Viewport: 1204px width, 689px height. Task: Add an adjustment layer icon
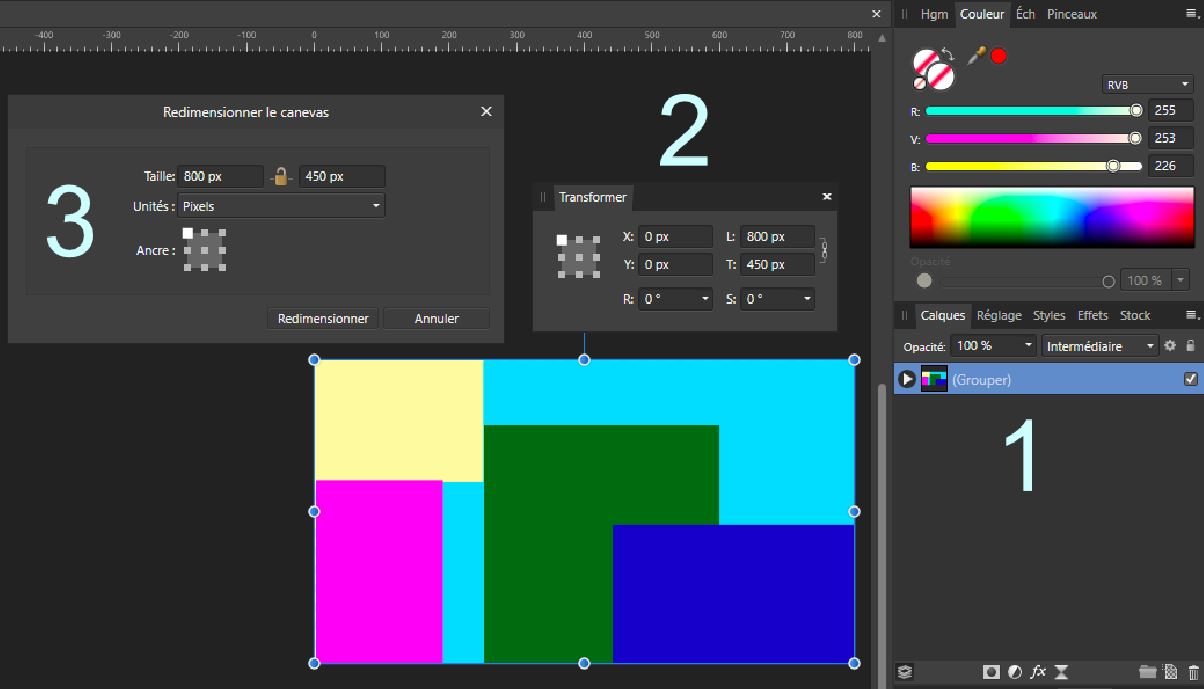1014,672
